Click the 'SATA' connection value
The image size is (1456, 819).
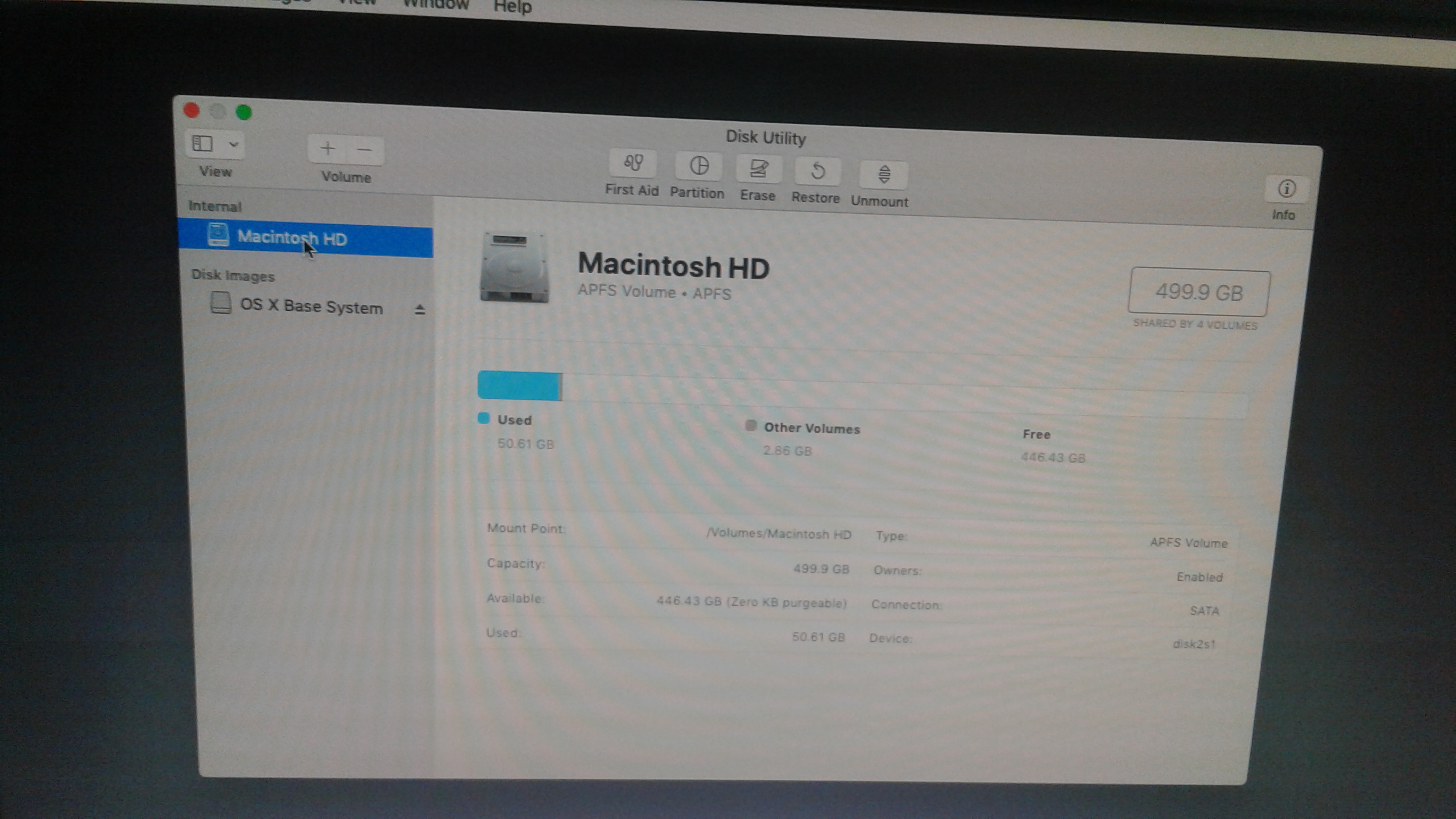click(1204, 611)
